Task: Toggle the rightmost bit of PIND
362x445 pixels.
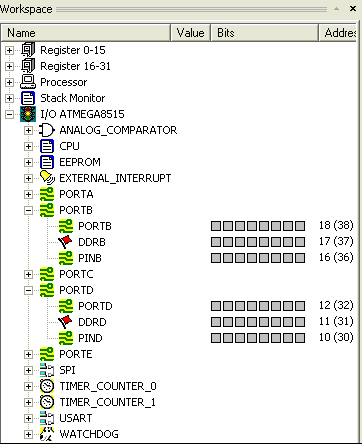Action: [x=300, y=338]
